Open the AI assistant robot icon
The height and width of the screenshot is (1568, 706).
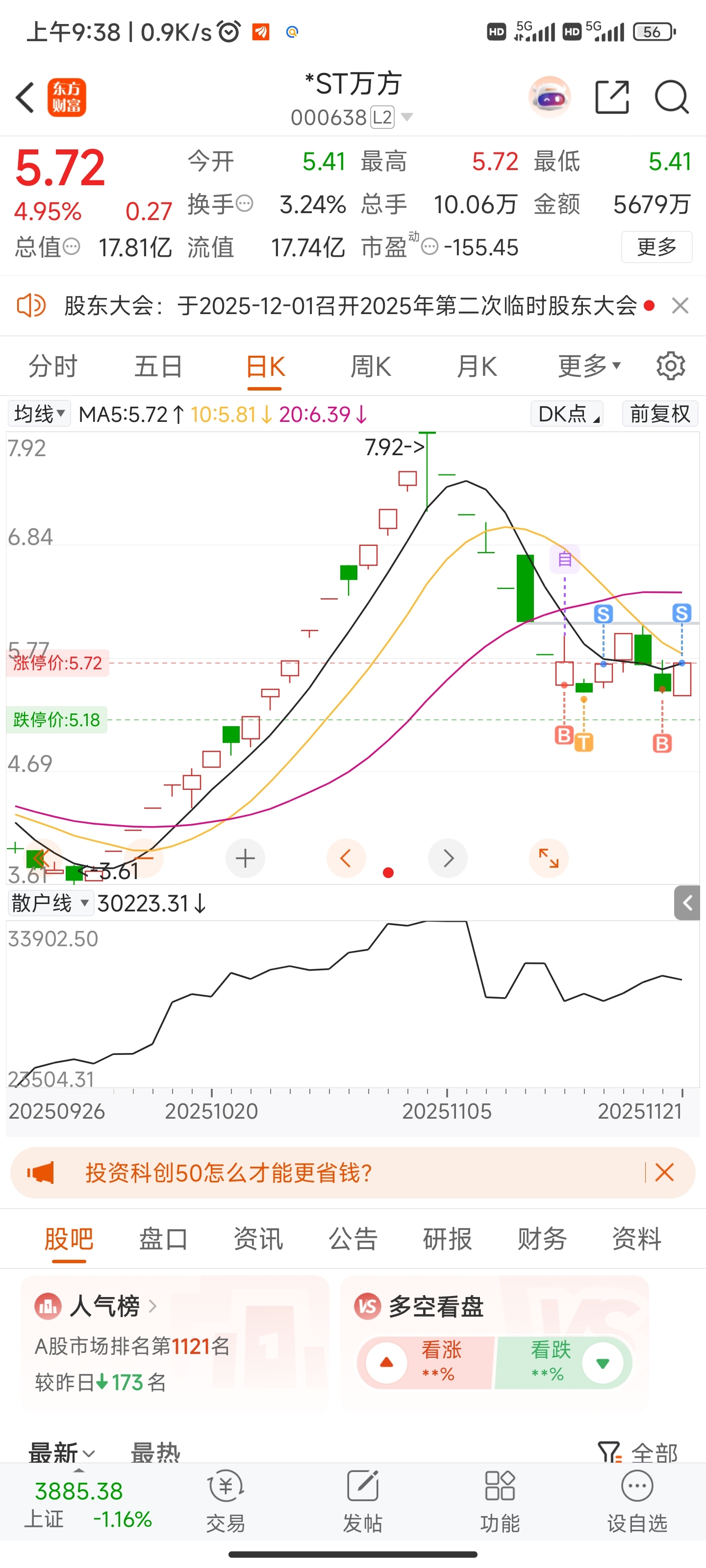[550, 97]
